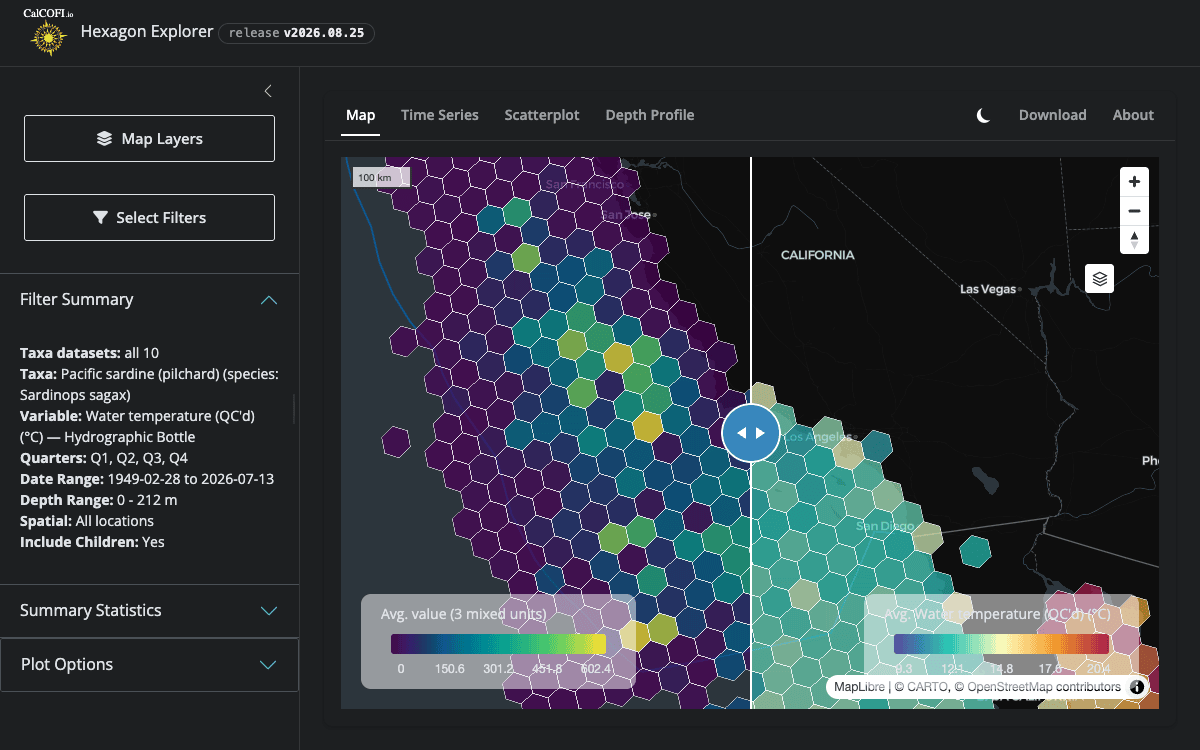Click the Las Vegas map label
1200x750 pixels.
[988, 289]
